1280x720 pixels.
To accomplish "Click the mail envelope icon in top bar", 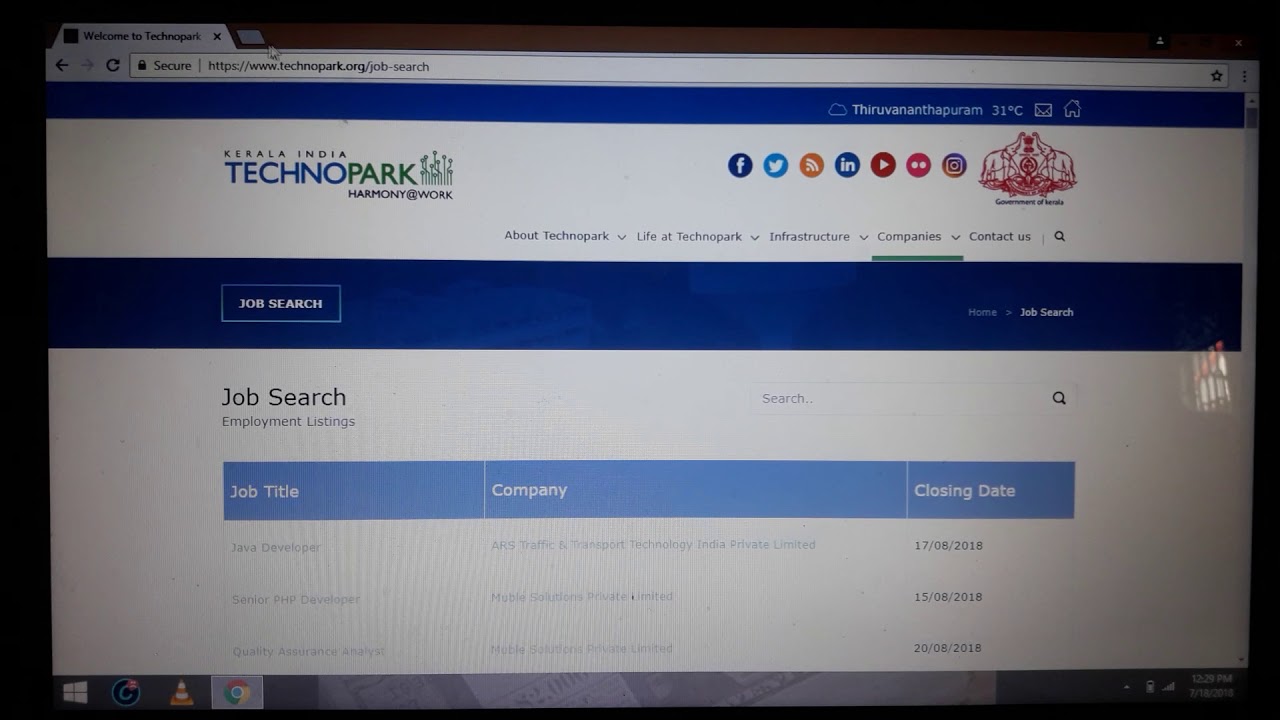I will [1043, 110].
